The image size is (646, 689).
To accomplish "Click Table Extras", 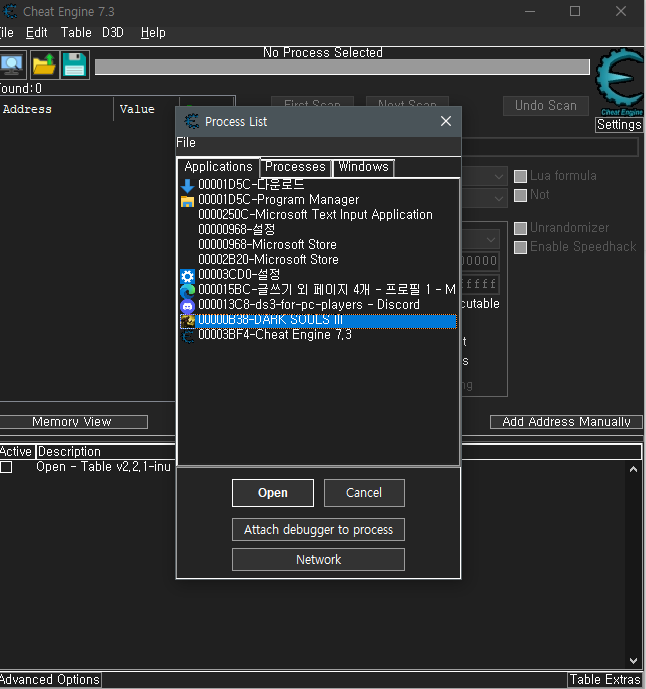I will 605,679.
